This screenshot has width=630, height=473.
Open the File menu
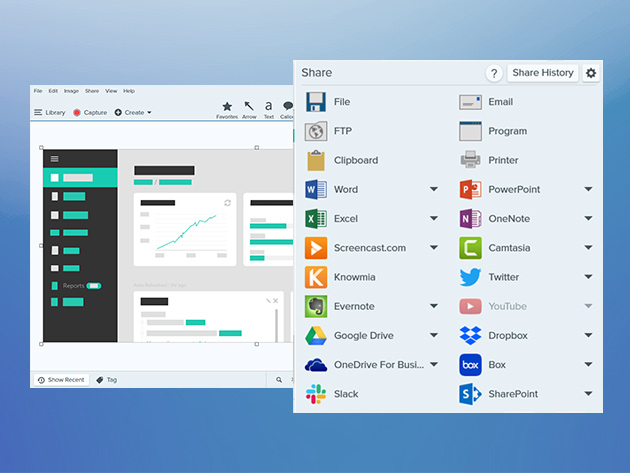point(38,91)
